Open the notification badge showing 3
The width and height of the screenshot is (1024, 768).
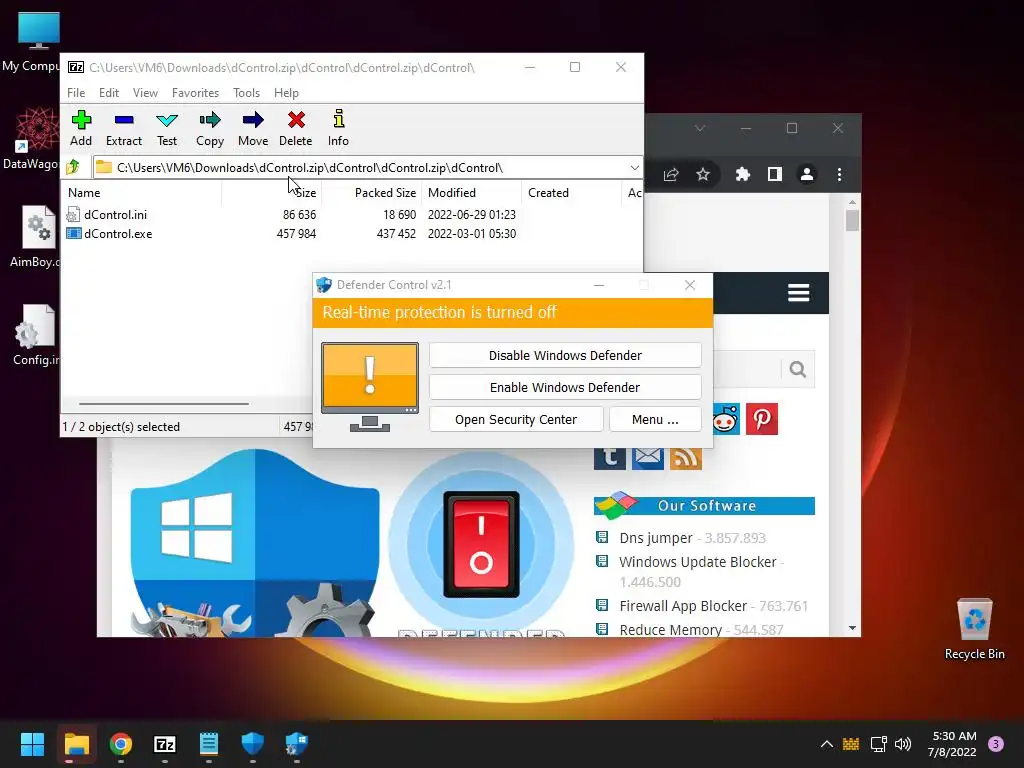point(996,744)
